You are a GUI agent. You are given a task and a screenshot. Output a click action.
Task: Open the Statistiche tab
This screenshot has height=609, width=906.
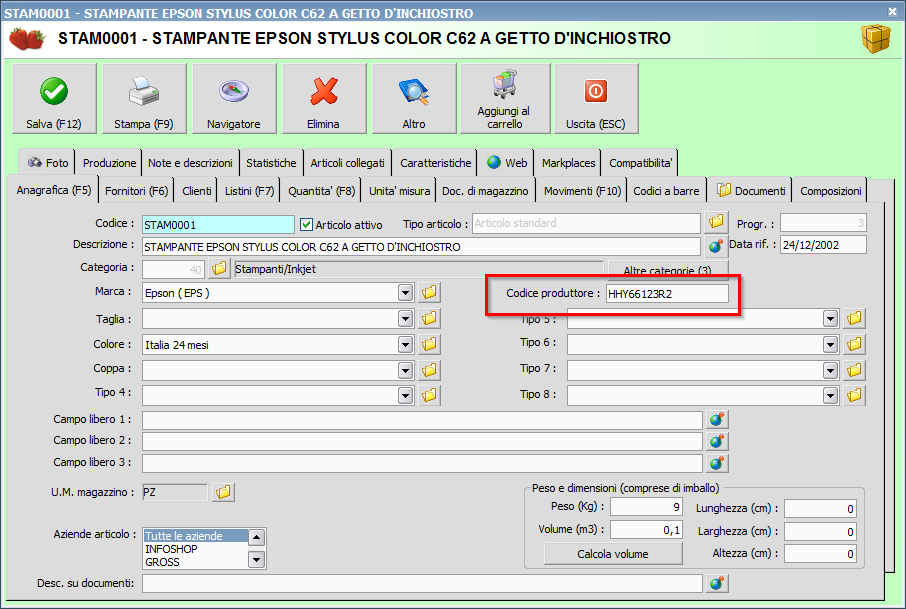(271, 163)
